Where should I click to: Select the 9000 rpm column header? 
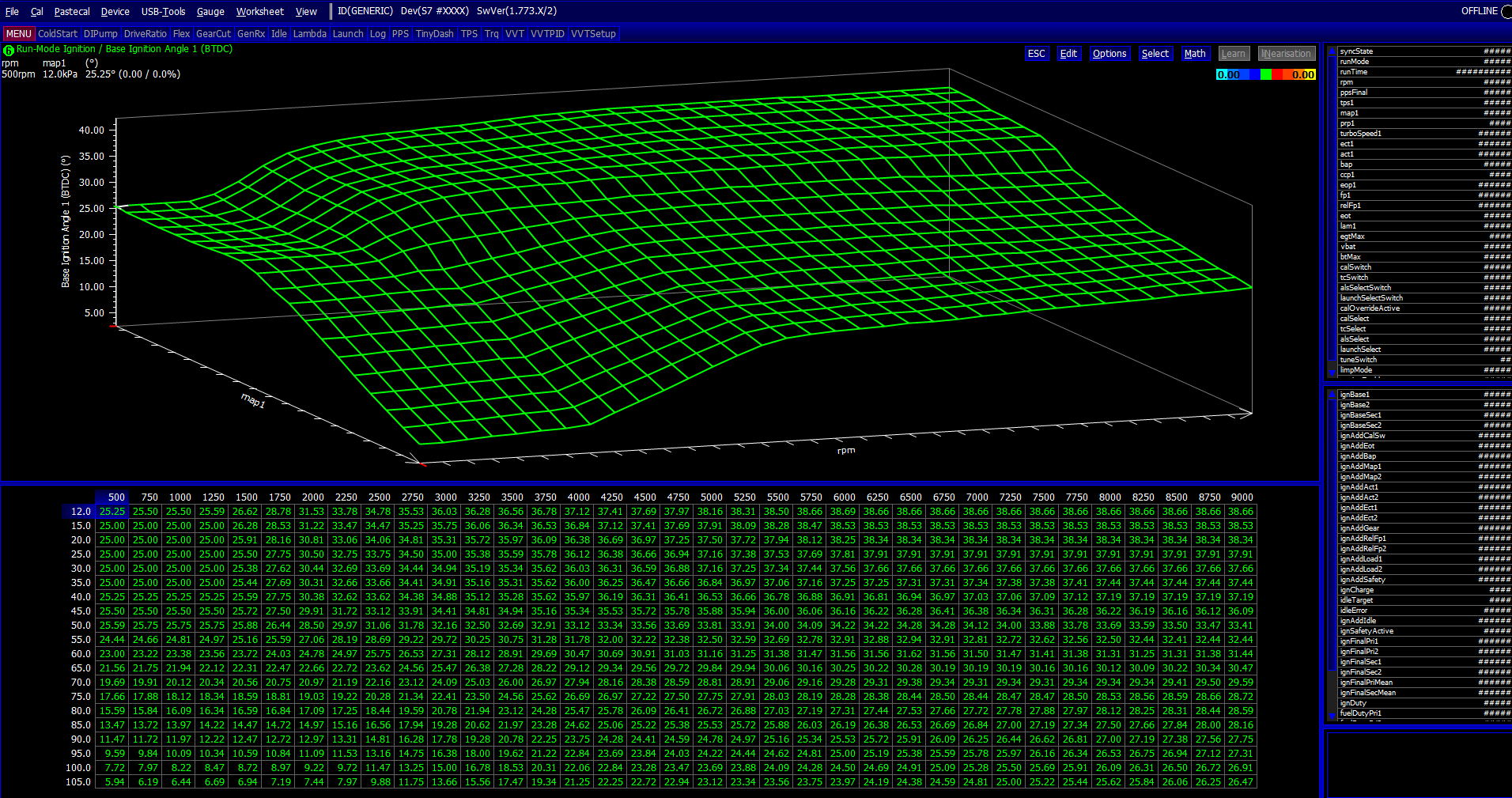pos(1242,497)
